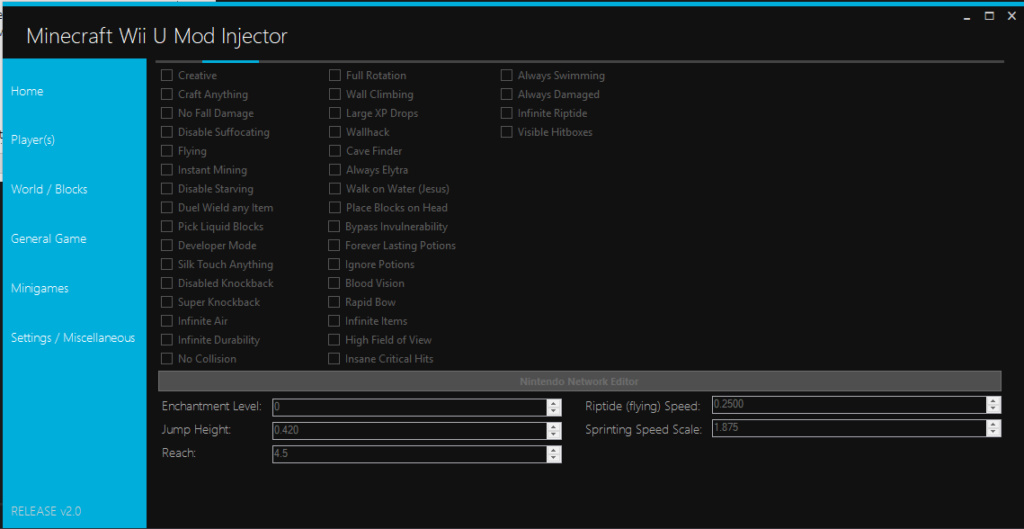
Task: Focus the Enchantment Level field
Action: pyautogui.click(x=409, y=408)
